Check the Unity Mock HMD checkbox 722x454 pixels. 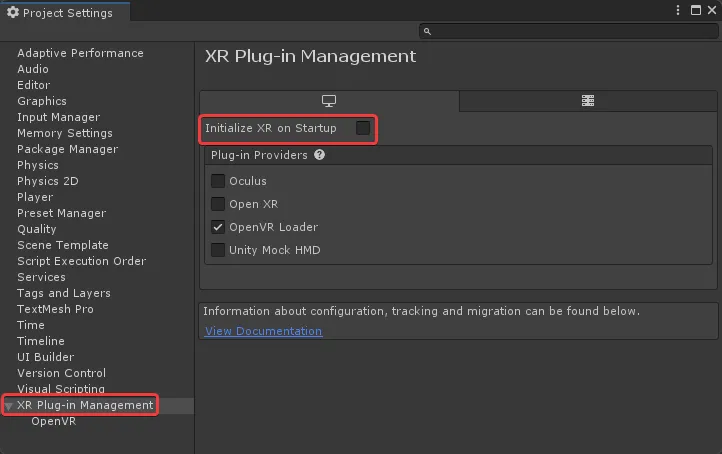[x=218, y=250]
